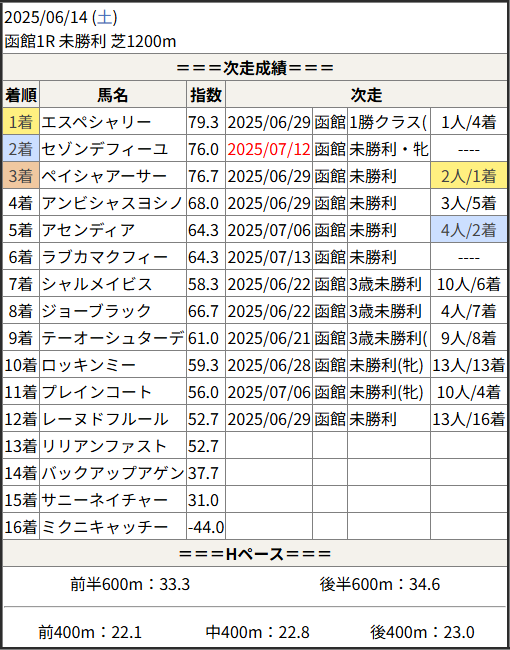Click the 1着 finishing position cell
This screenshot has width=510, height=650.
[x=21, y=122]
